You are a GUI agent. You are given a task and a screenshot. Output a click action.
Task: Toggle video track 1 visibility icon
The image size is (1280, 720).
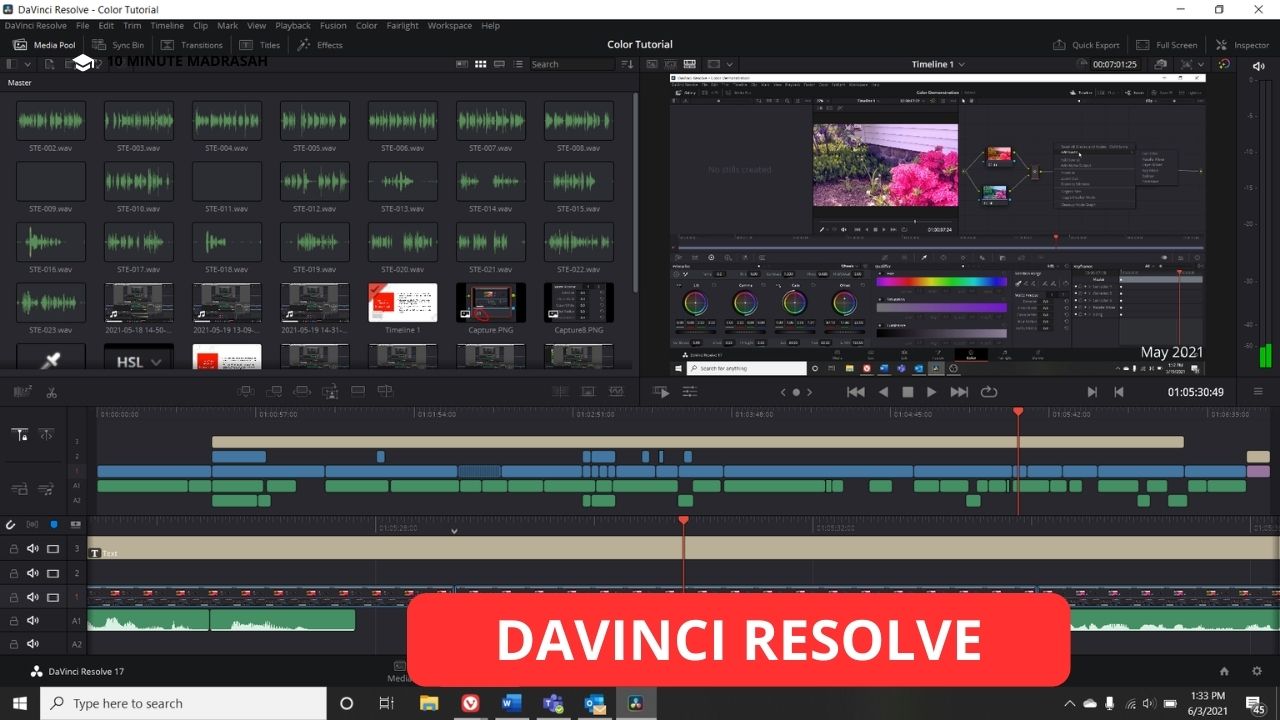click(53, 597)
